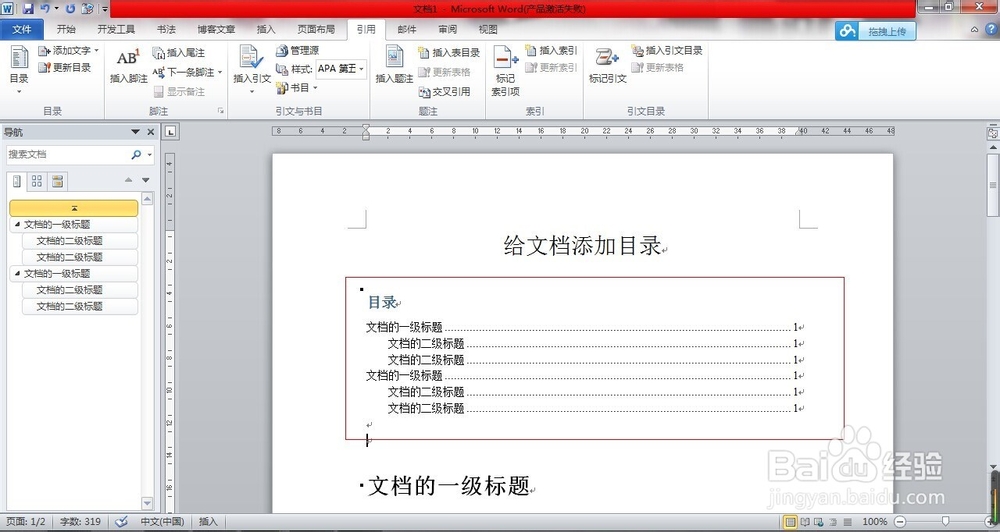Switch to the 开始 home tab
Screen dimensions: 1000x532
(x=66, y=29)
